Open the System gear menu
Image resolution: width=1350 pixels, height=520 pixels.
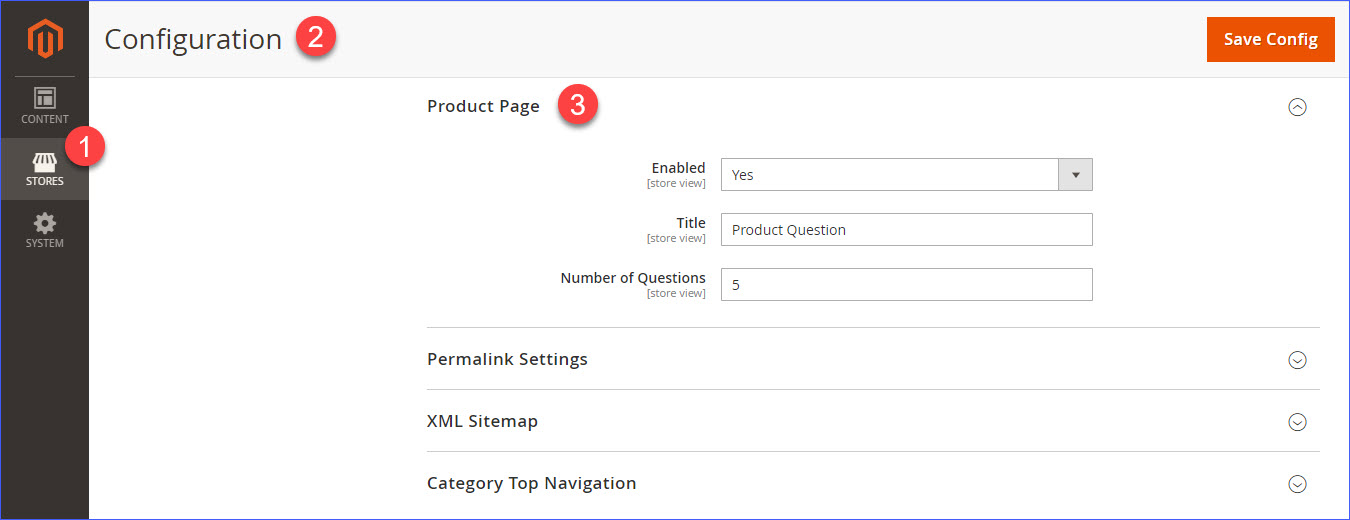(45, 230)
